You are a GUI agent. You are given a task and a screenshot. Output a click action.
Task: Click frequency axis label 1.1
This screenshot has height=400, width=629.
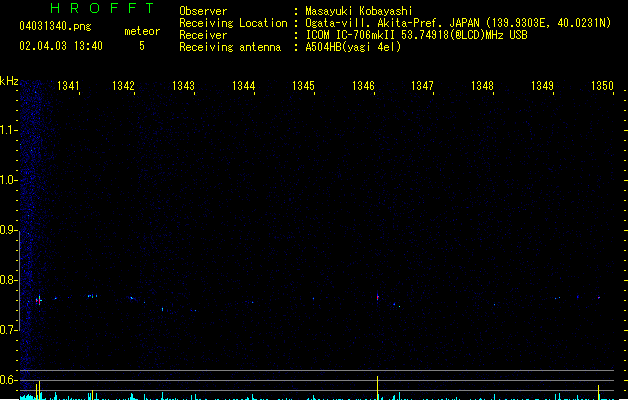(x=8, y=130)
